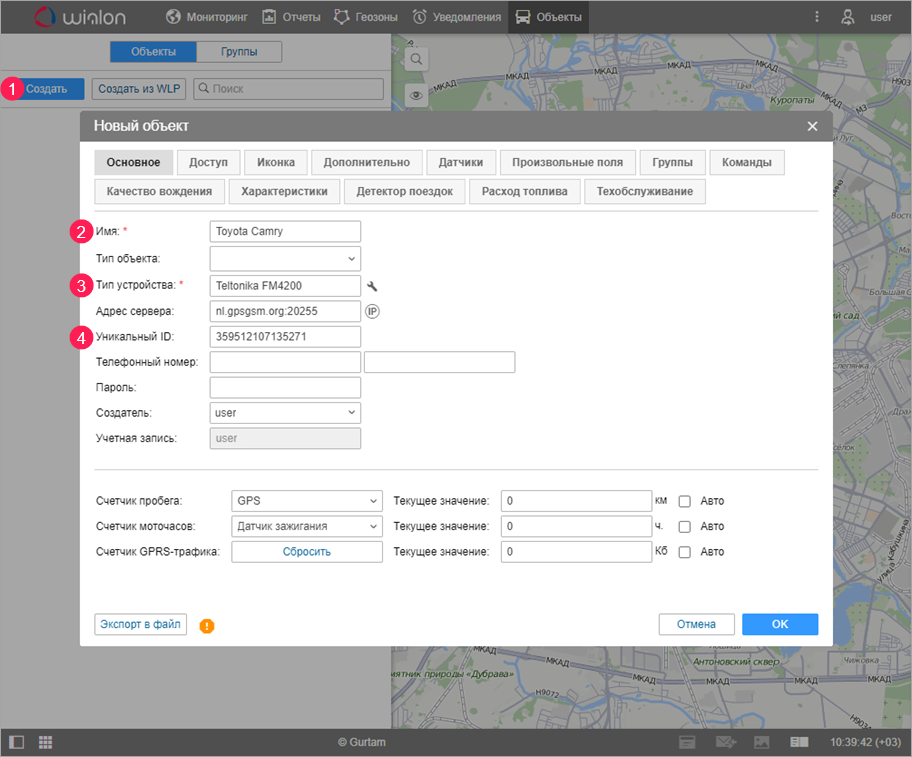Click the orange warning icon
Screen dimensions: 912x757
(206, 626)
